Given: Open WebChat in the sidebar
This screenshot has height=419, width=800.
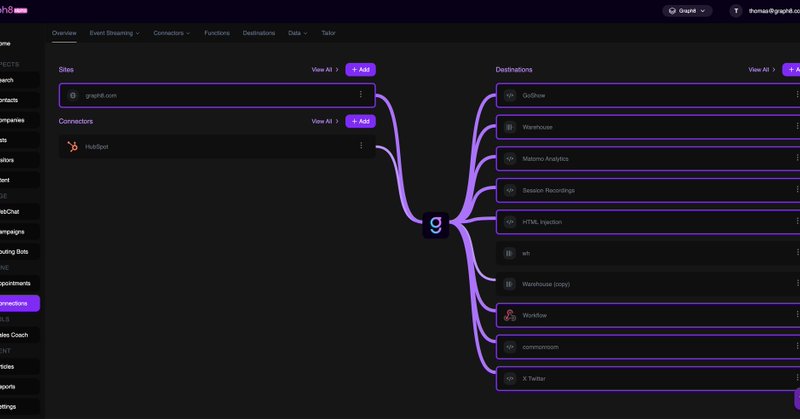Looking at the screenshot, I should click(19, 211).
